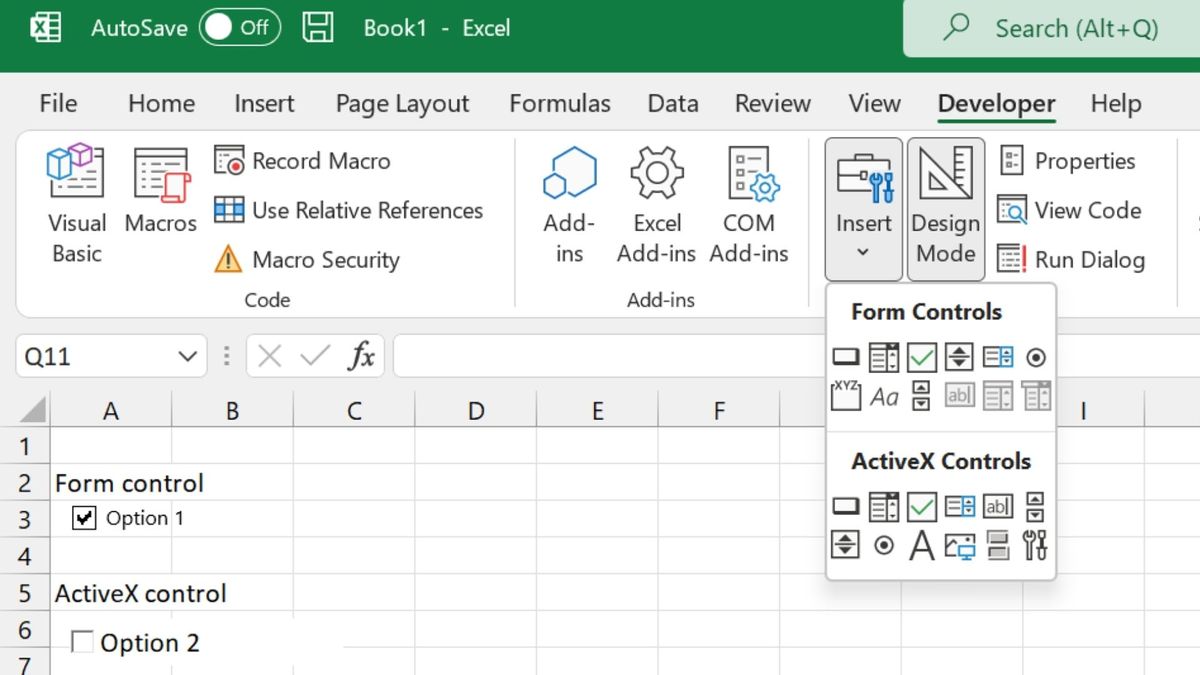Insert an ActiveX Command Button
This screenshot has height=675, width=1200.
[845, 506]
